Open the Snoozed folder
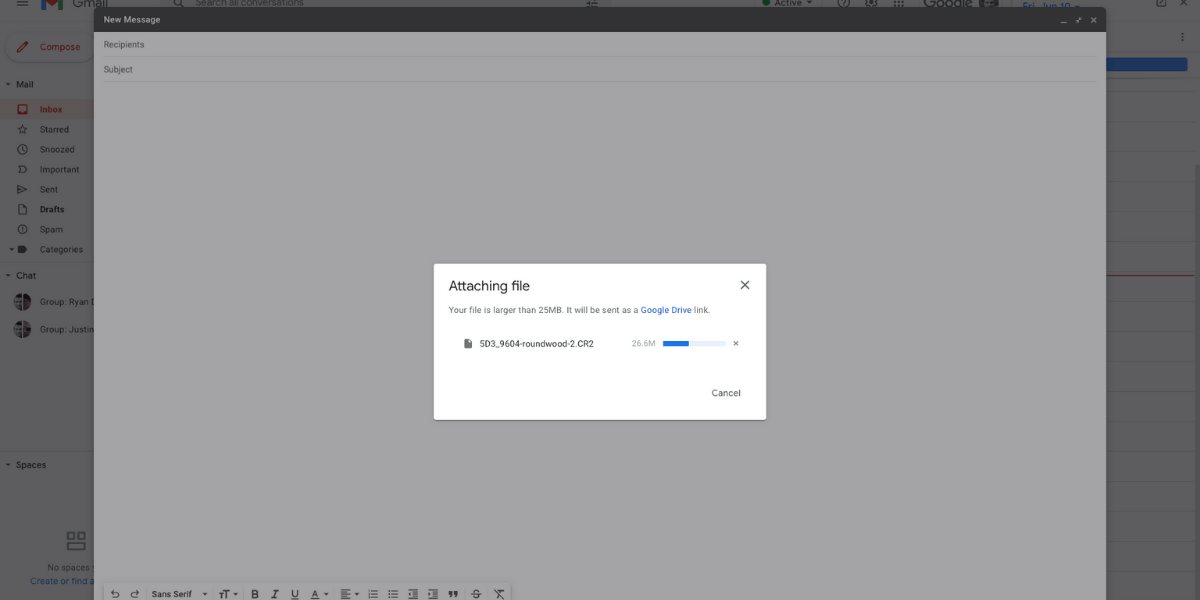1200x600 pixels. (57, 149)
